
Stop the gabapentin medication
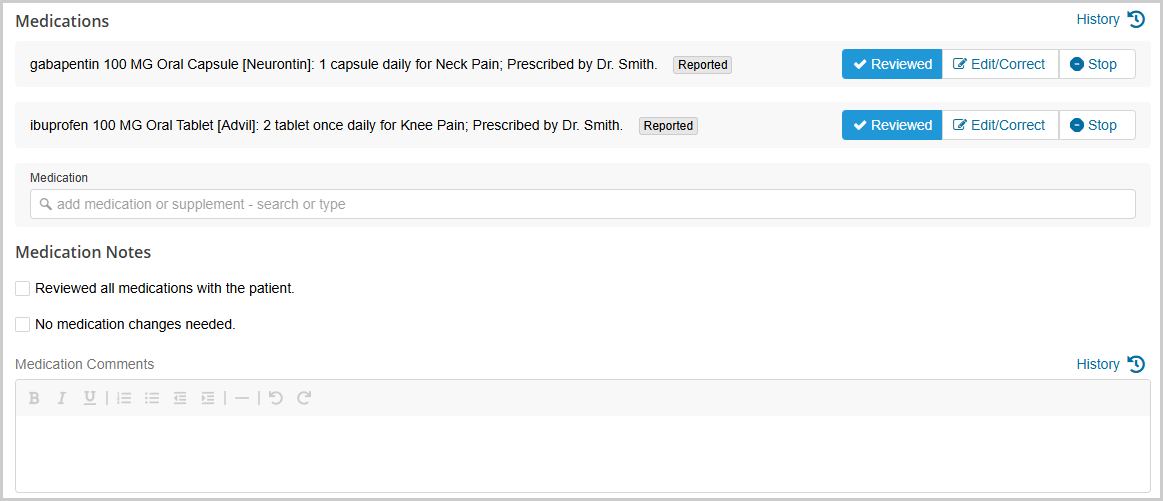pyautogui.click(x=1096, y=64)
